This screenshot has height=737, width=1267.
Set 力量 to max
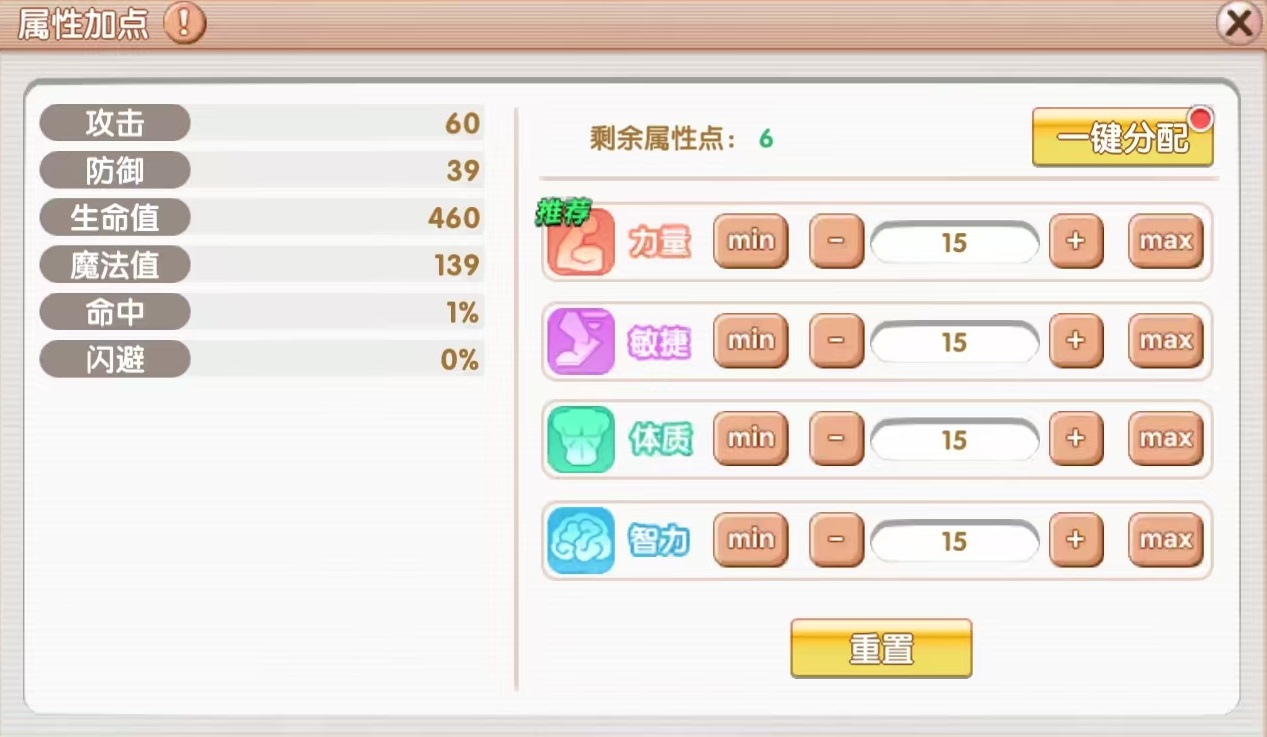click(x=1165, y=241)
